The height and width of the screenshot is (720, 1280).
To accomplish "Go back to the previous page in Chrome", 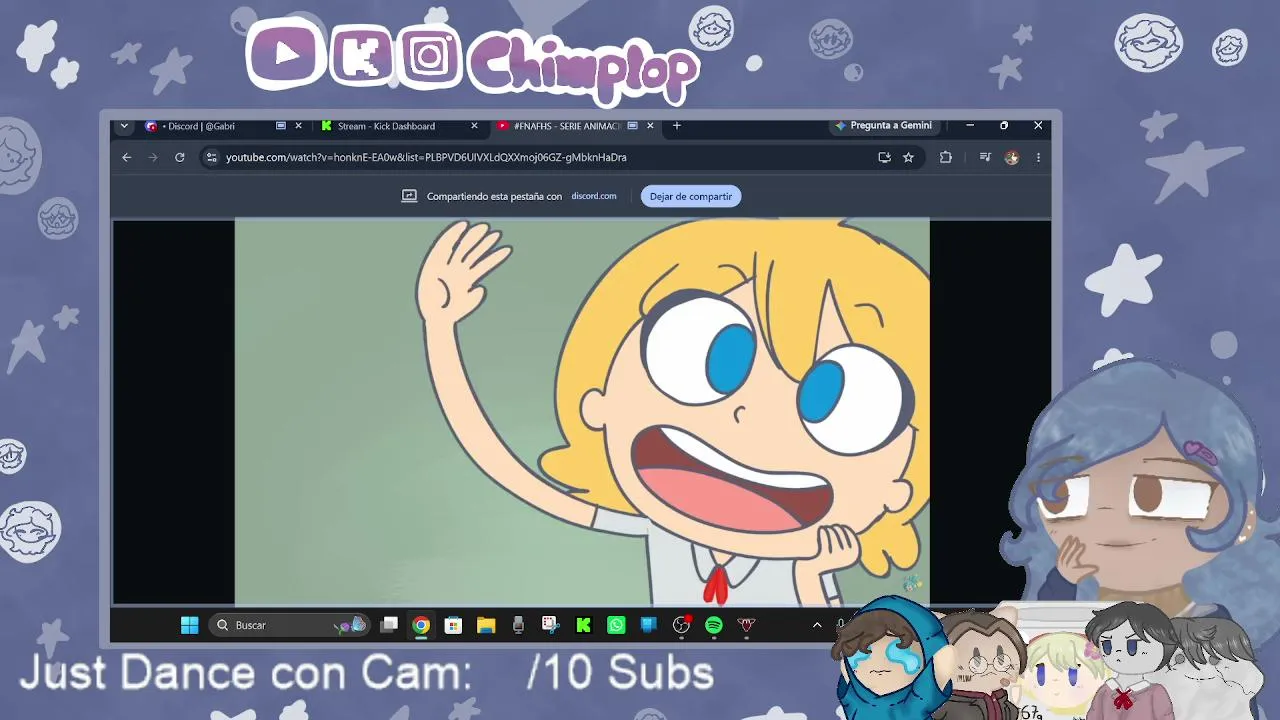I will tap(127, 157).
